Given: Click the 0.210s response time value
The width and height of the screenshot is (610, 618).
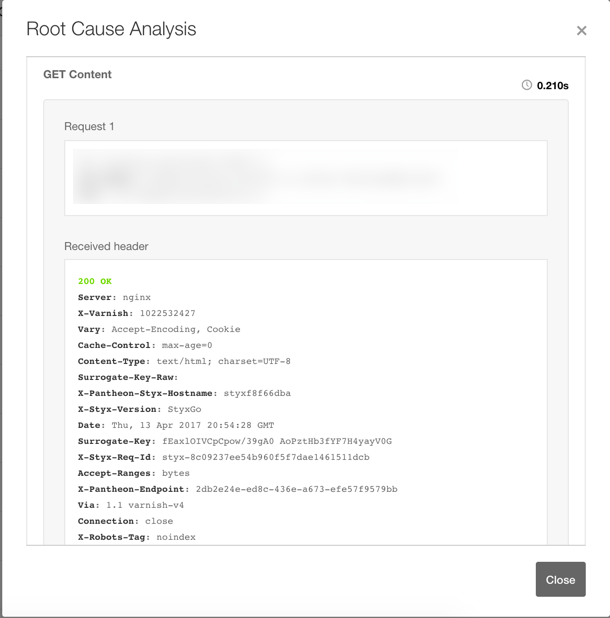Looking at the screenshot, I should tap(552, 86).
